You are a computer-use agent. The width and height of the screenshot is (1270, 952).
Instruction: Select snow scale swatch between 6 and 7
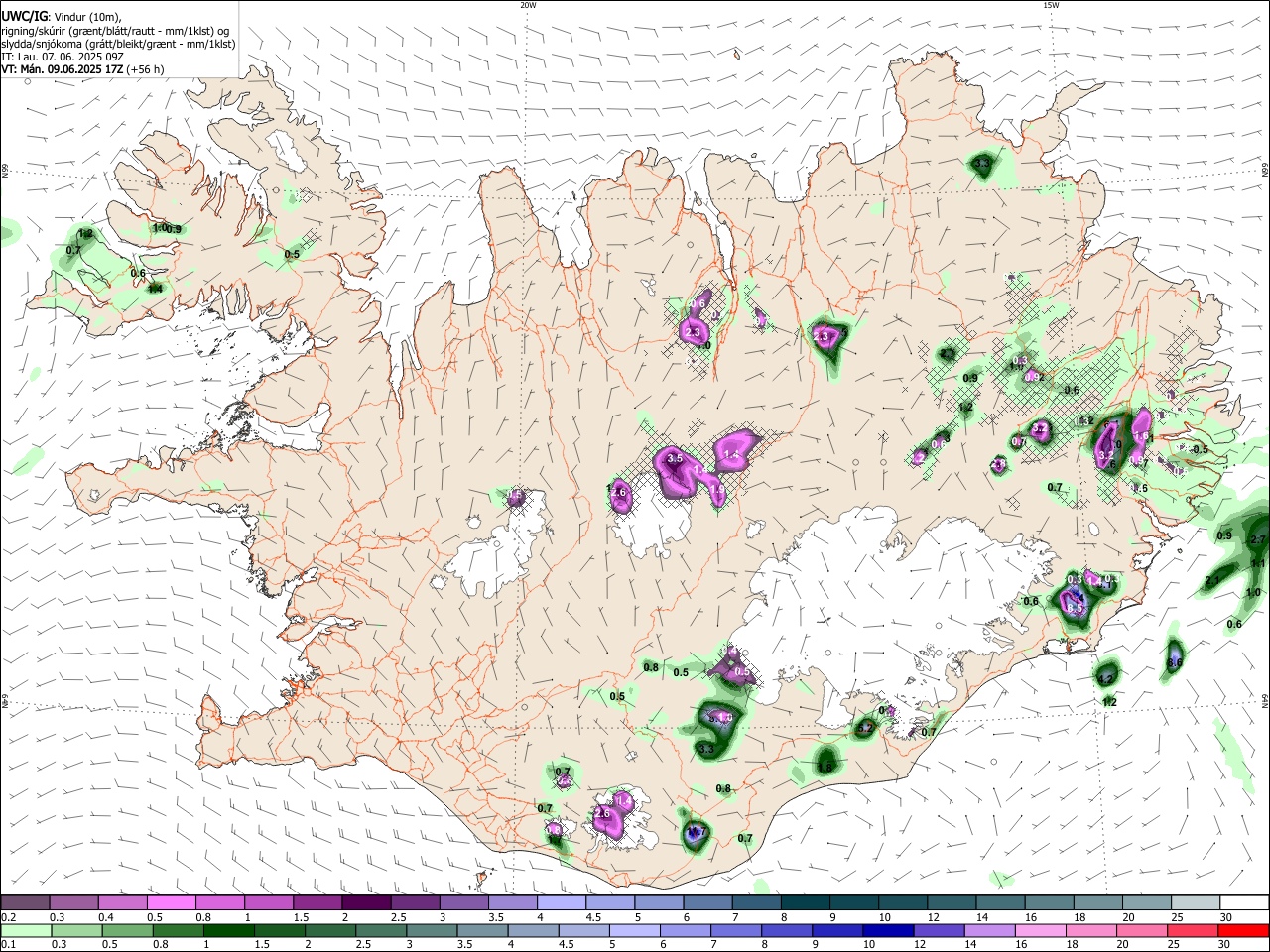(708, 903)
